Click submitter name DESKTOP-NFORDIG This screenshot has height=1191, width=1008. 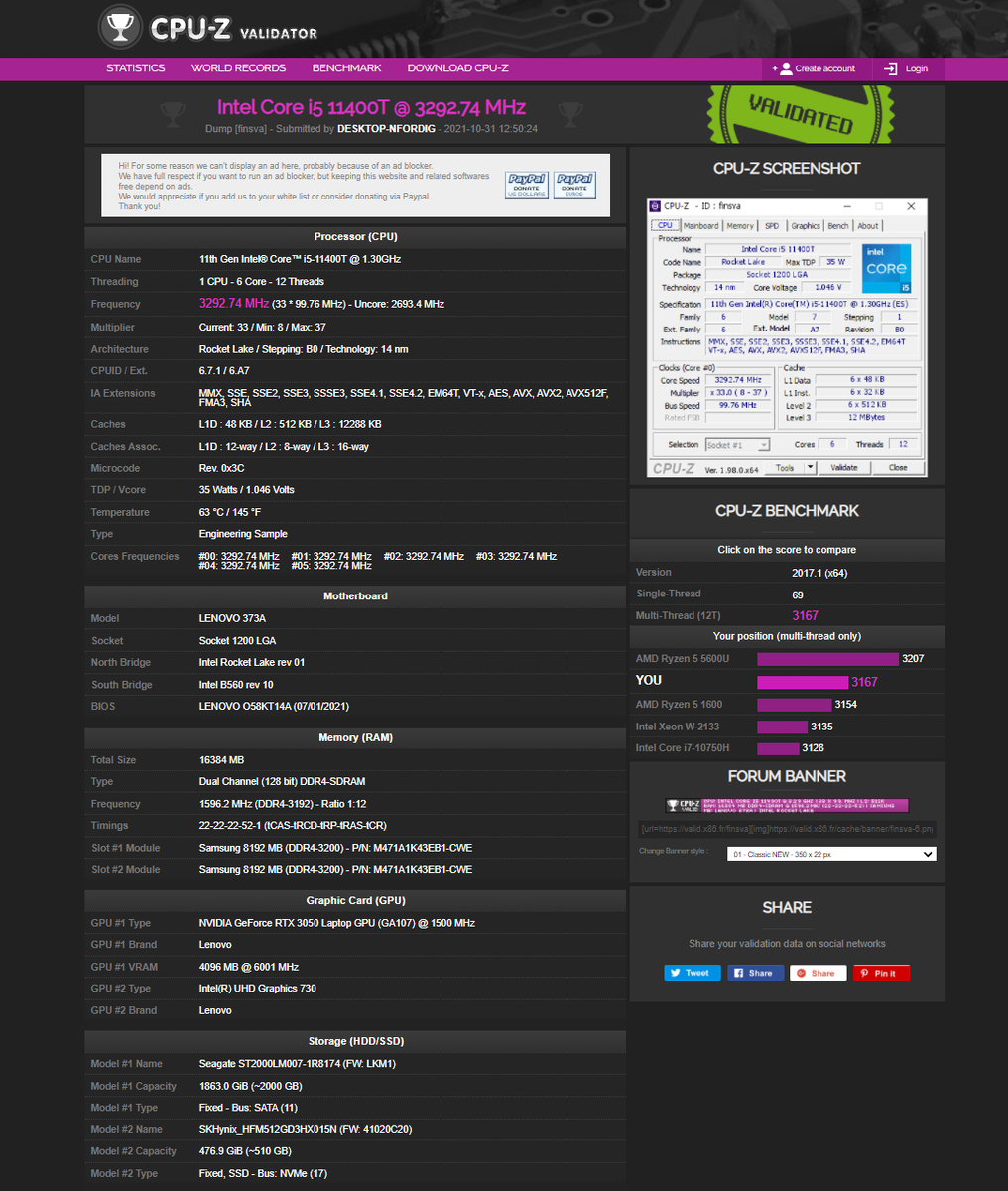tap(388, 129)
